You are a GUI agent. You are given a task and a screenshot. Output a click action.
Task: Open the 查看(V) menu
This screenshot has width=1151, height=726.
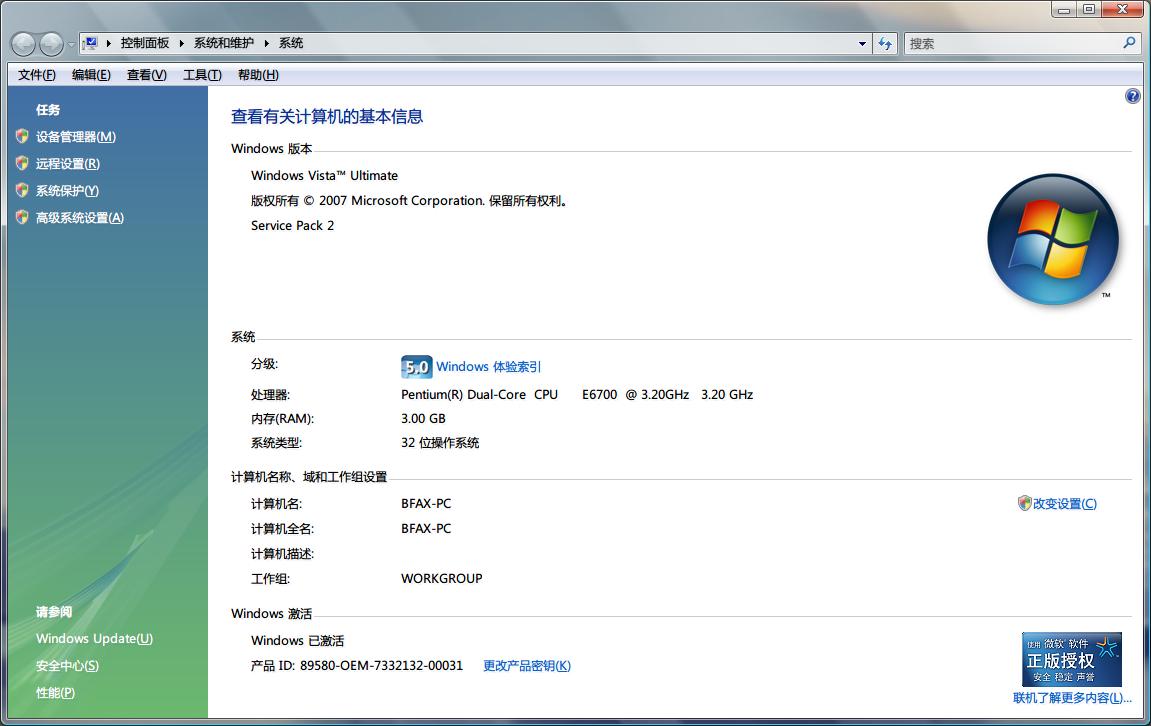tap(147, 75)
